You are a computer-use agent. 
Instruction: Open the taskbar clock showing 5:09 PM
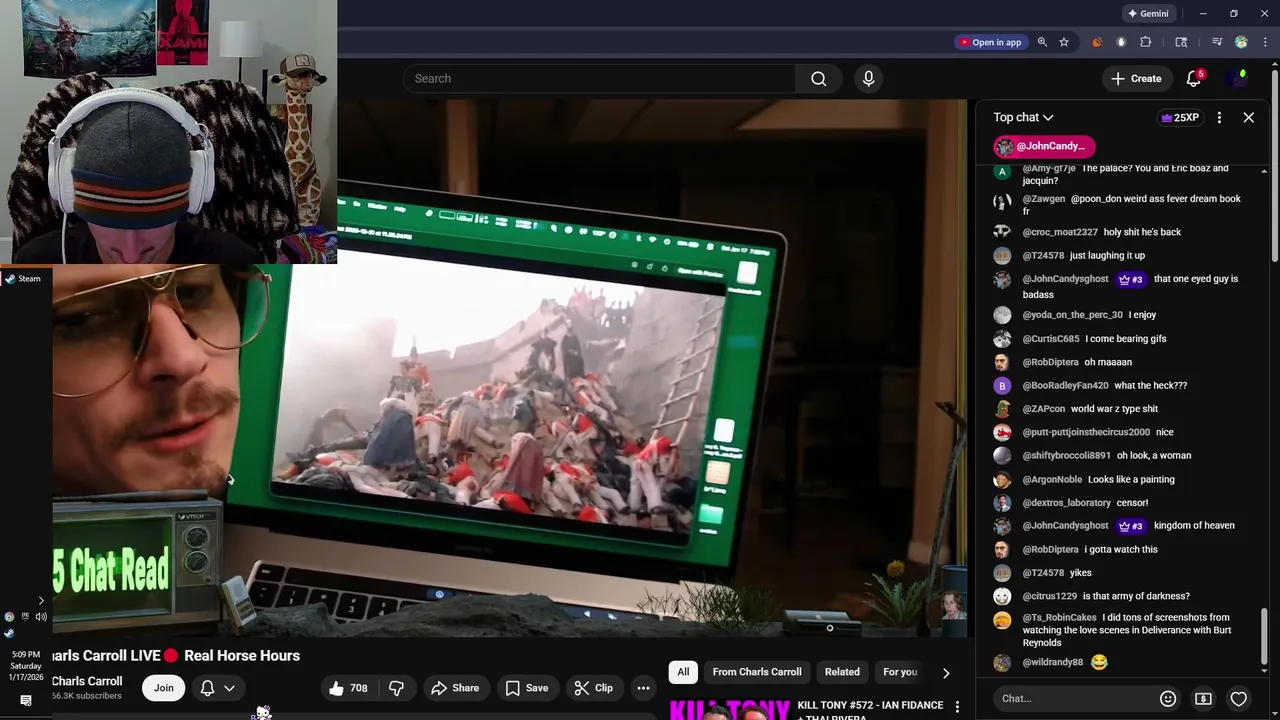coord(26,666)
